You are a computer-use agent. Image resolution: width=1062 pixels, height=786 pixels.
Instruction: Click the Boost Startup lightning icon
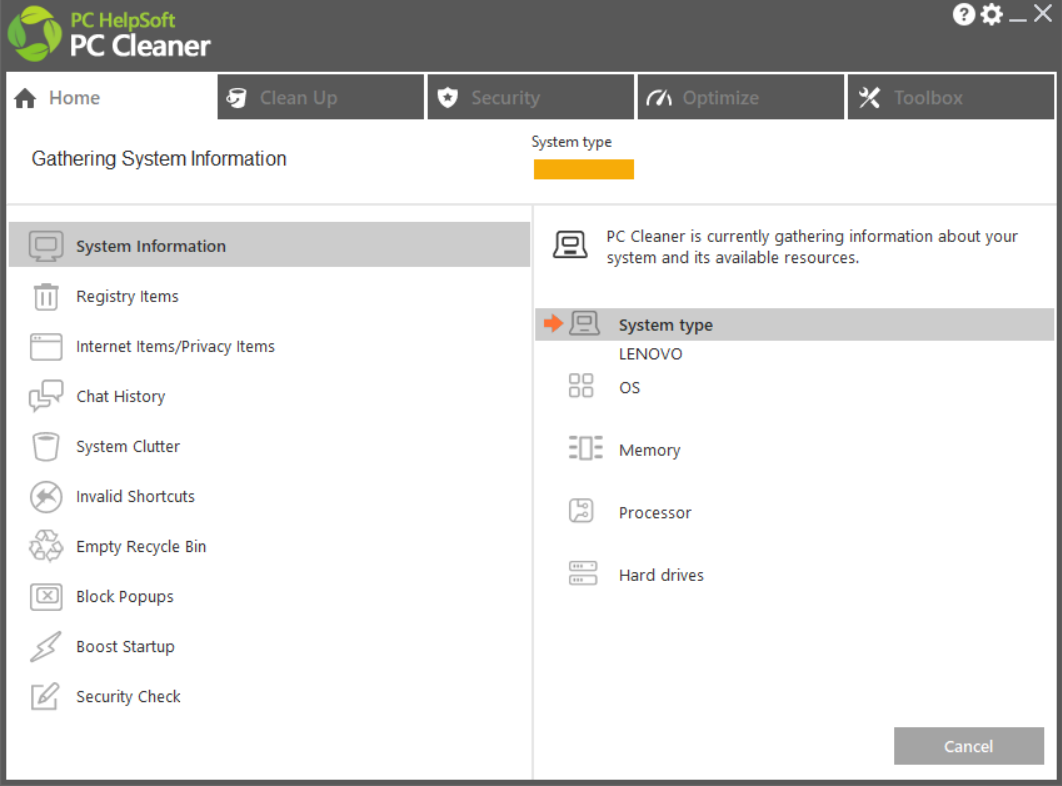(x=46, y=646)
